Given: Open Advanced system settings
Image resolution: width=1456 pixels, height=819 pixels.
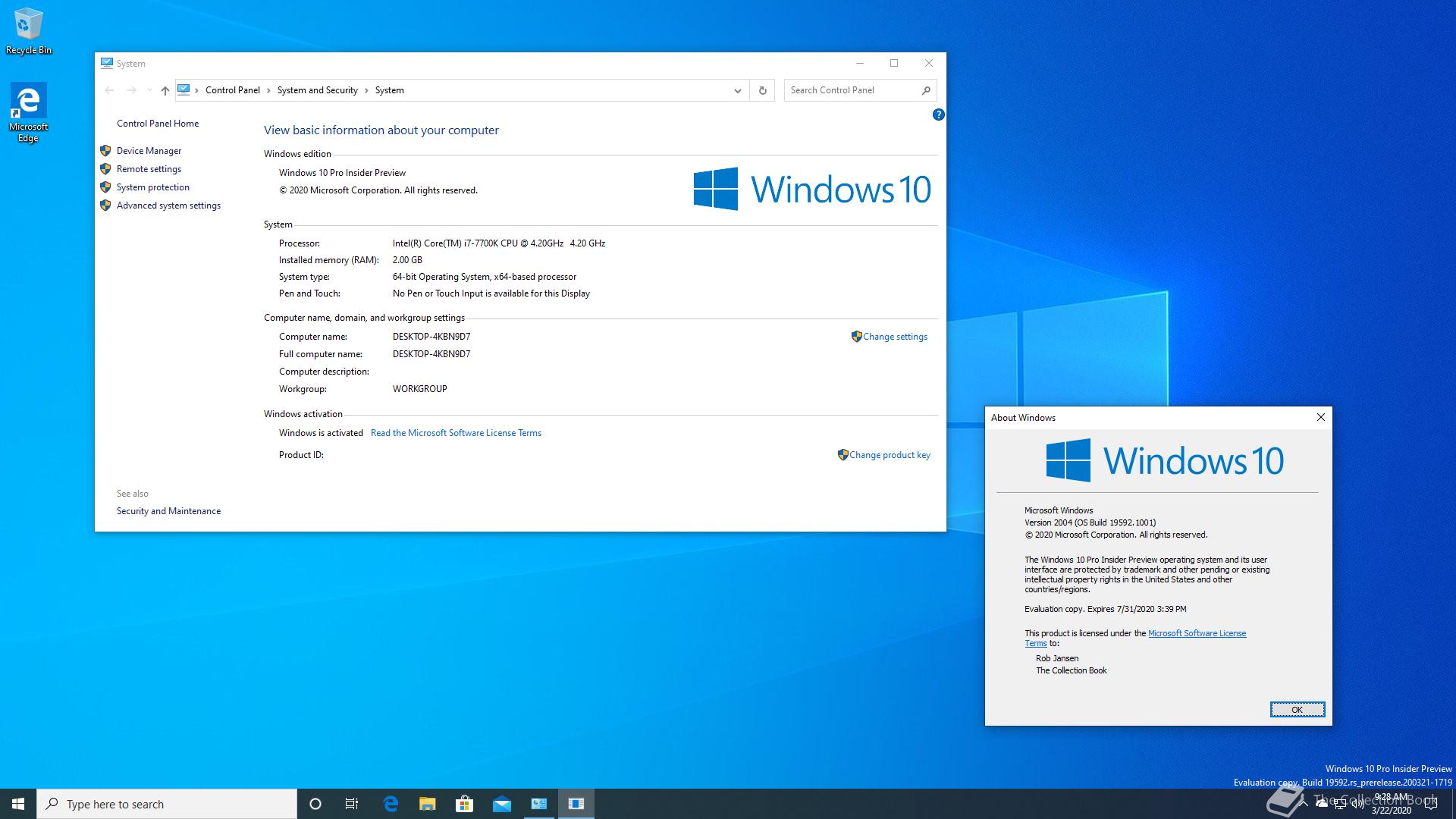Looking at the screenshot, I should (x=168, y=206).
